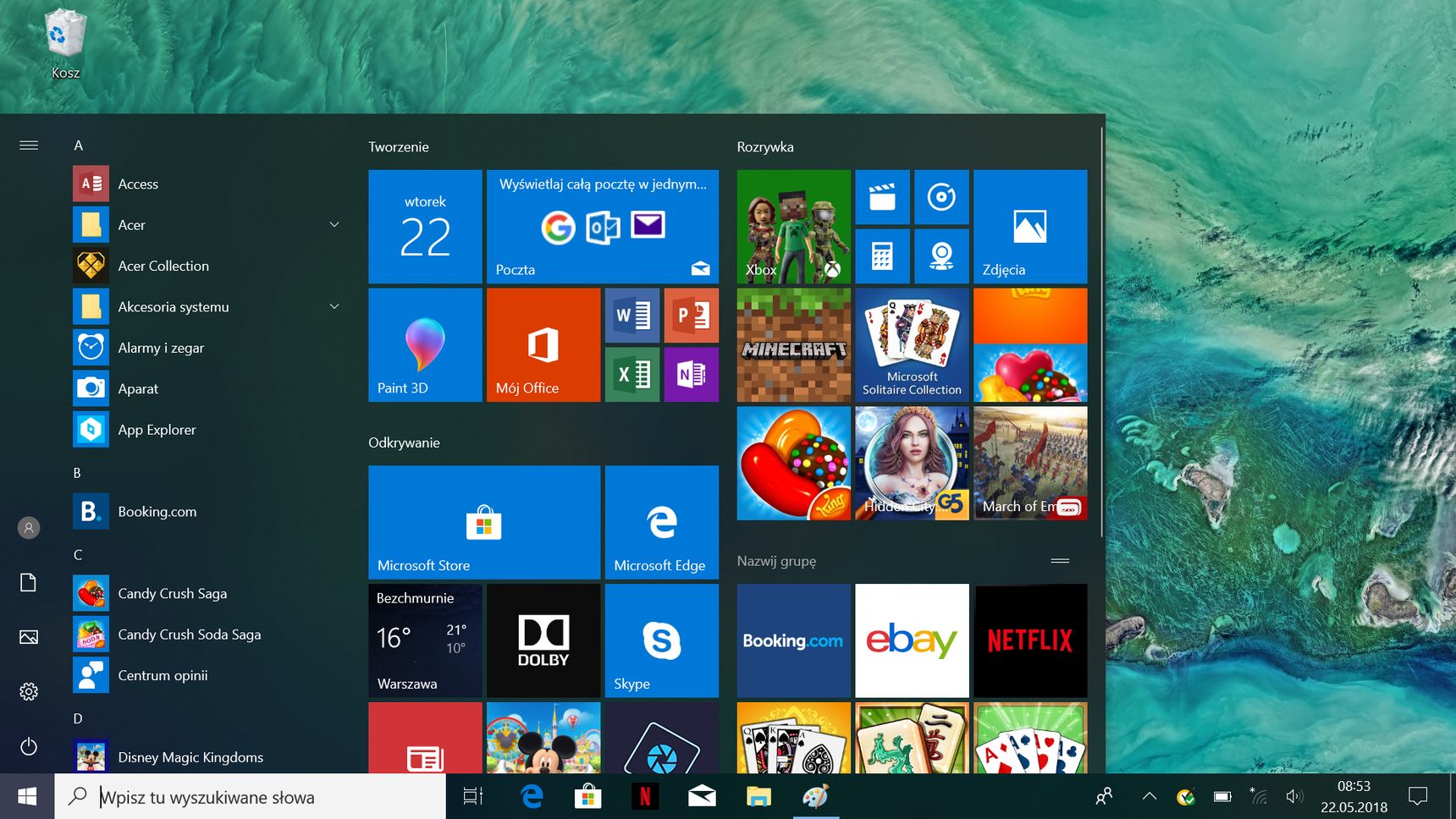Open Xbox tile
Viewport: 1456px width, 819px height.
point(794,227)
